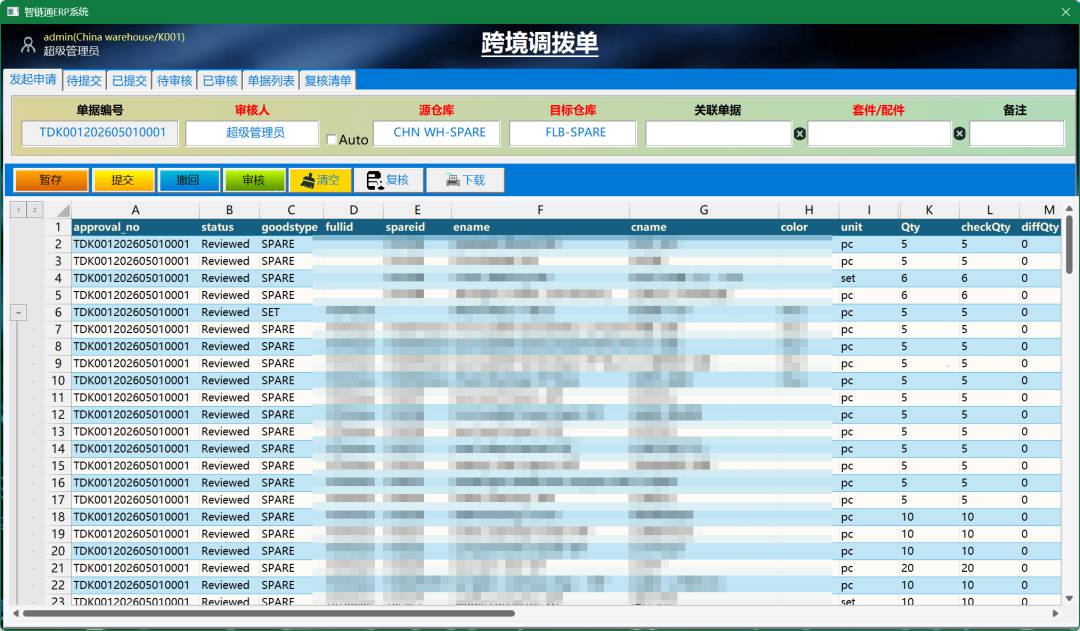Screen dimensions: 1080x631
Task: Click the 下载 button with printer icon
Action: [466, 180]
